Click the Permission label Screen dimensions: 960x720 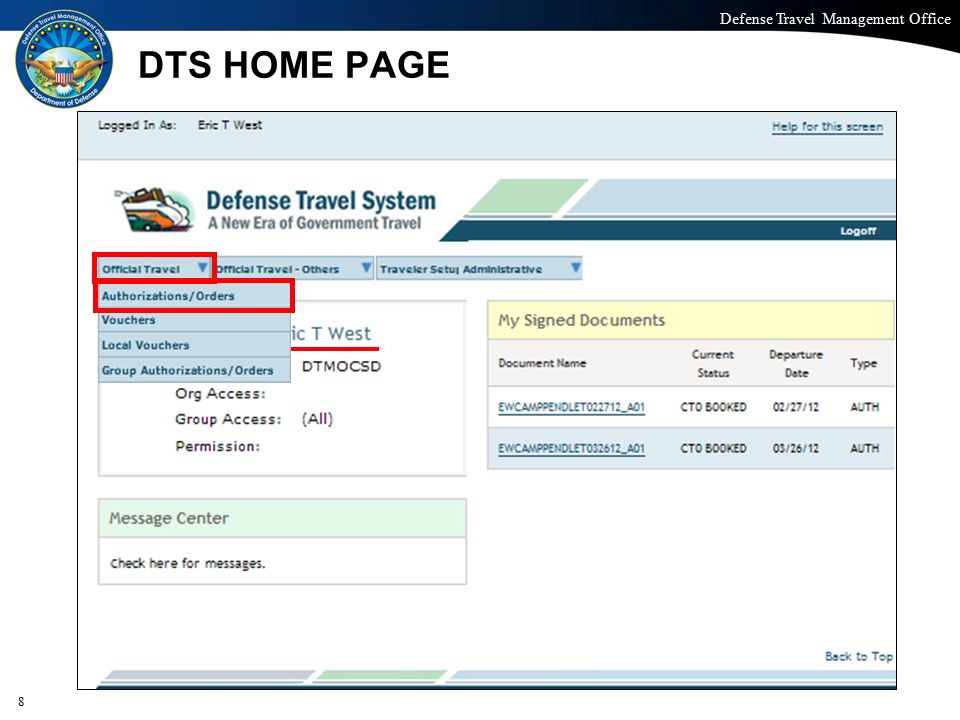point(217,446)
